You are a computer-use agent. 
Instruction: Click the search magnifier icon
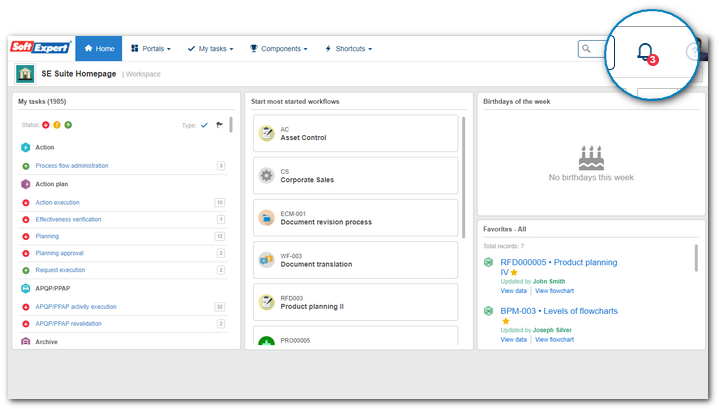click(x=586, y=49)
